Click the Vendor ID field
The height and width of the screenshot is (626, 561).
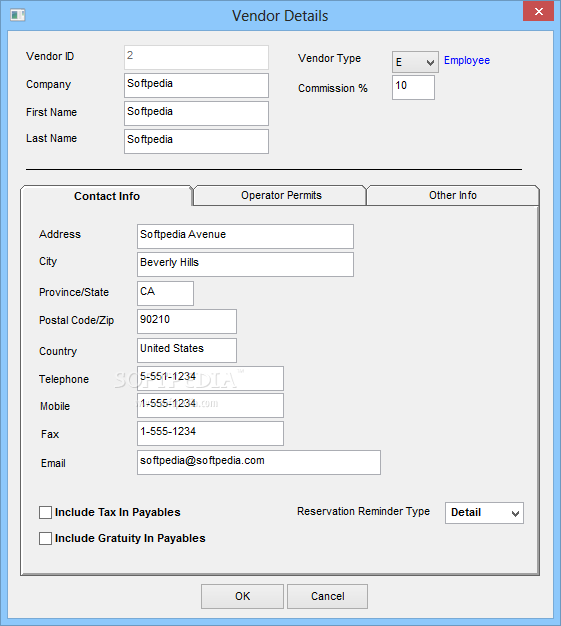196,57
